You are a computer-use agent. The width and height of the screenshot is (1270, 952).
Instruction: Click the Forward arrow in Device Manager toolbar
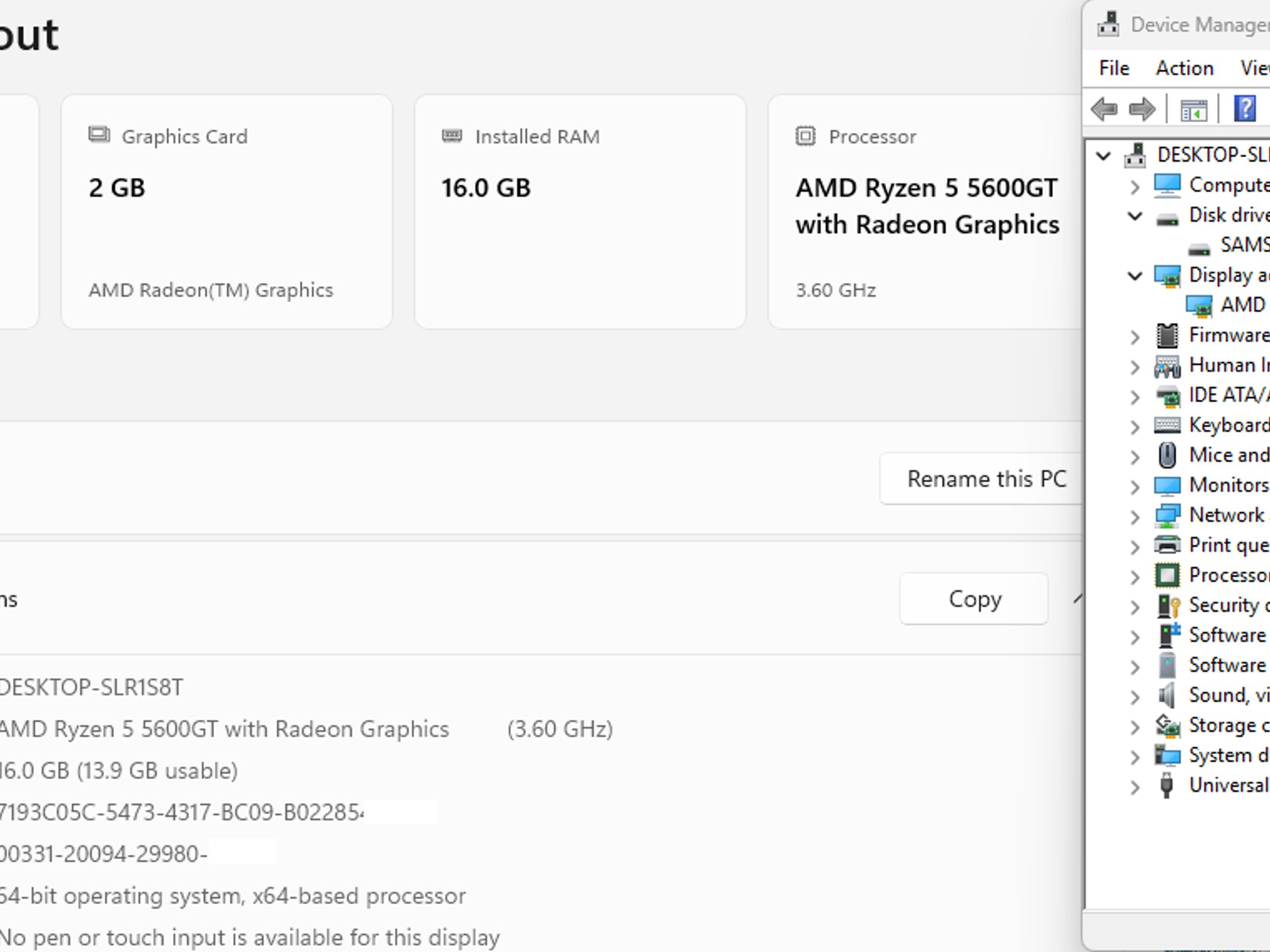click(x=1142, y=109)
